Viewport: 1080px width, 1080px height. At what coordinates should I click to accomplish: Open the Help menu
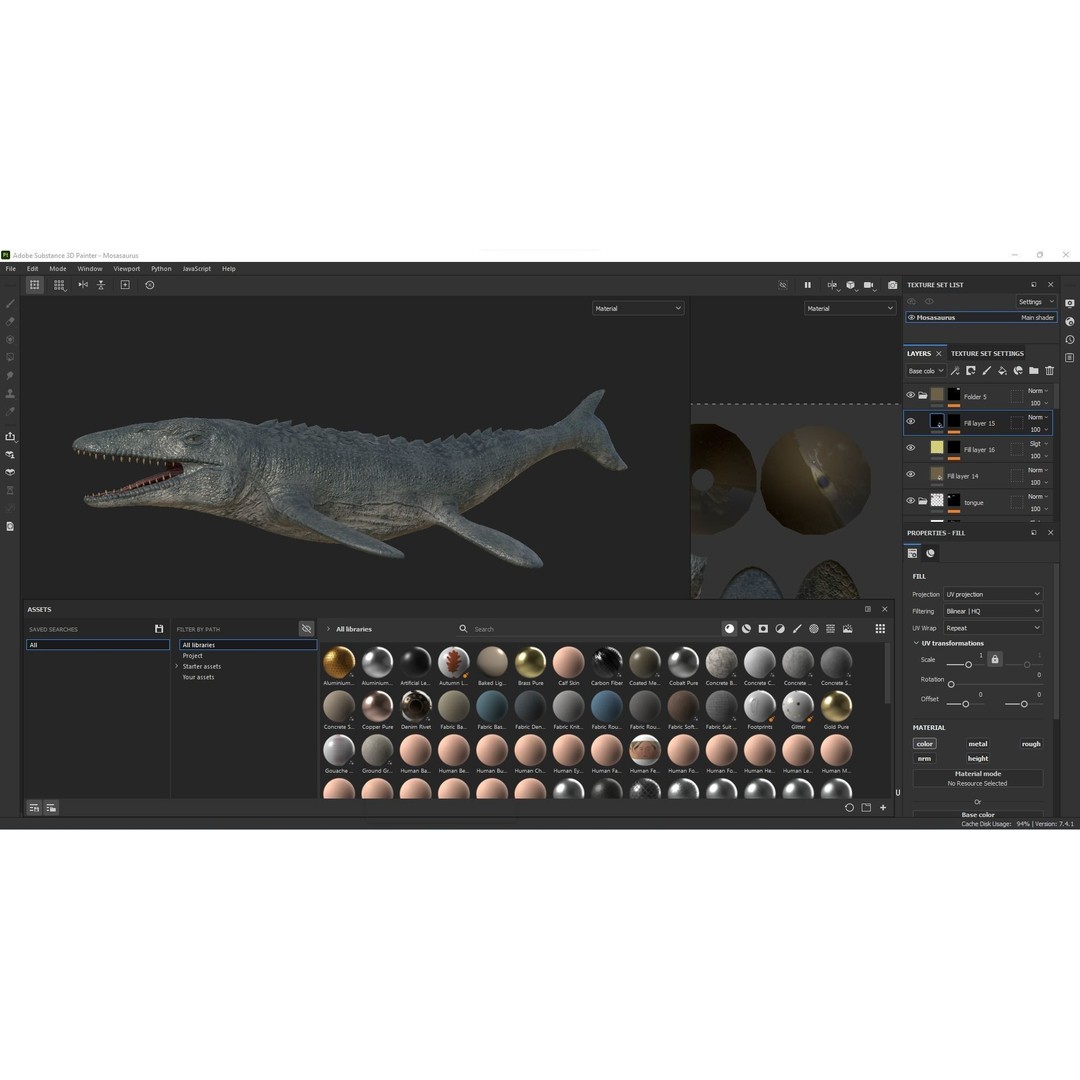(x=229, y=269)
